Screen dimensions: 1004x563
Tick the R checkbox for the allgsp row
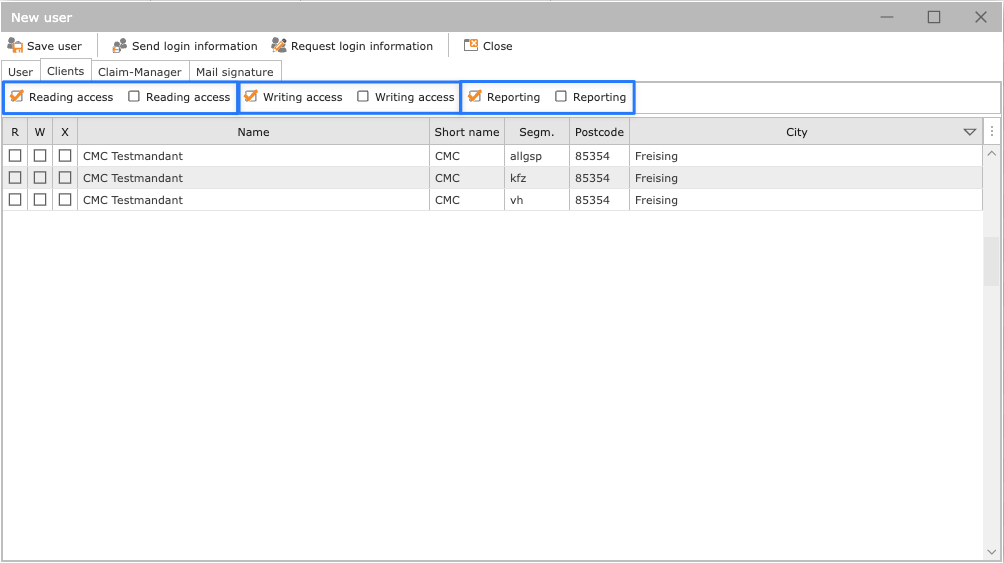pos(15,156)
